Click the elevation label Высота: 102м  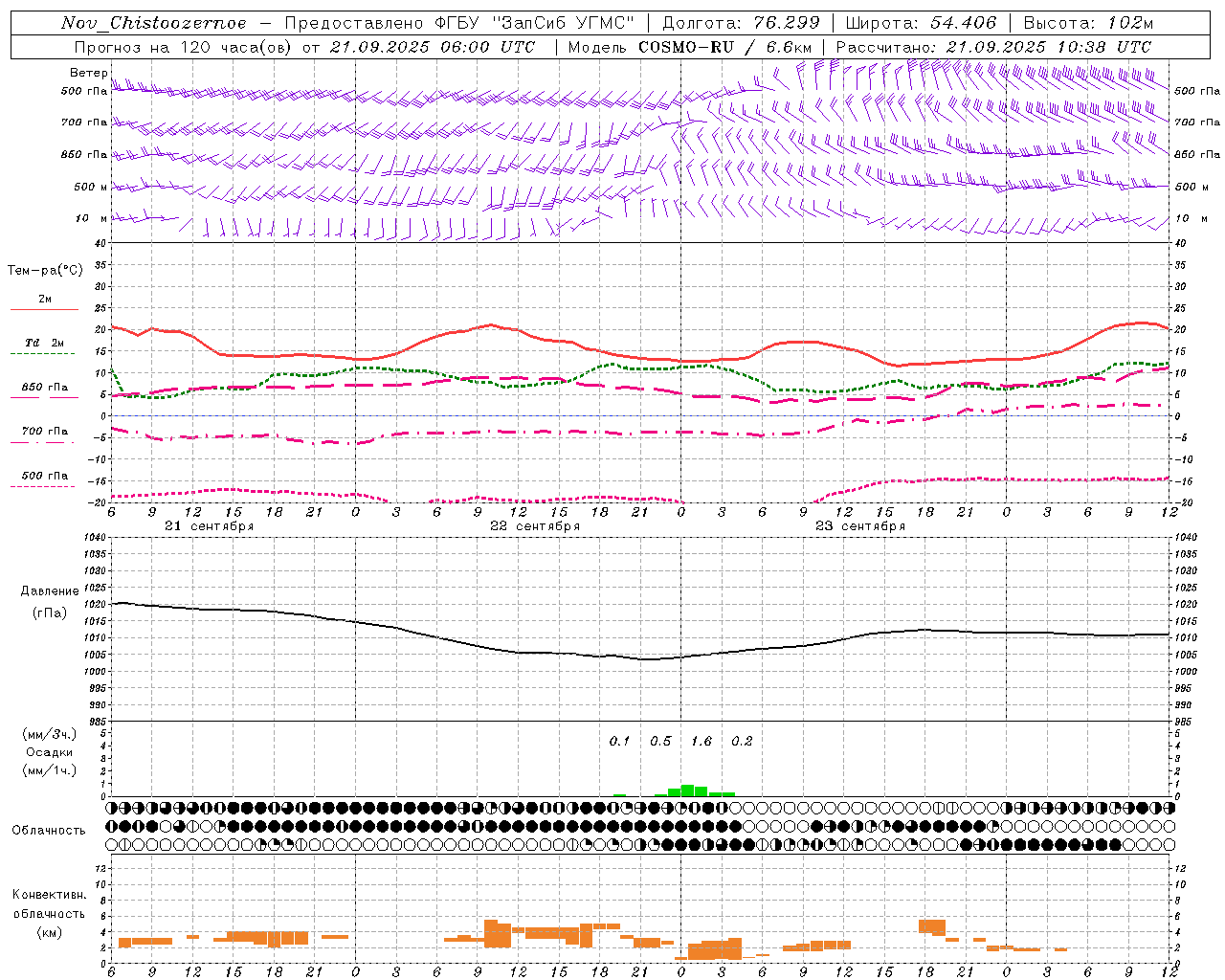pyautogui.click(x=1088, y=23)
